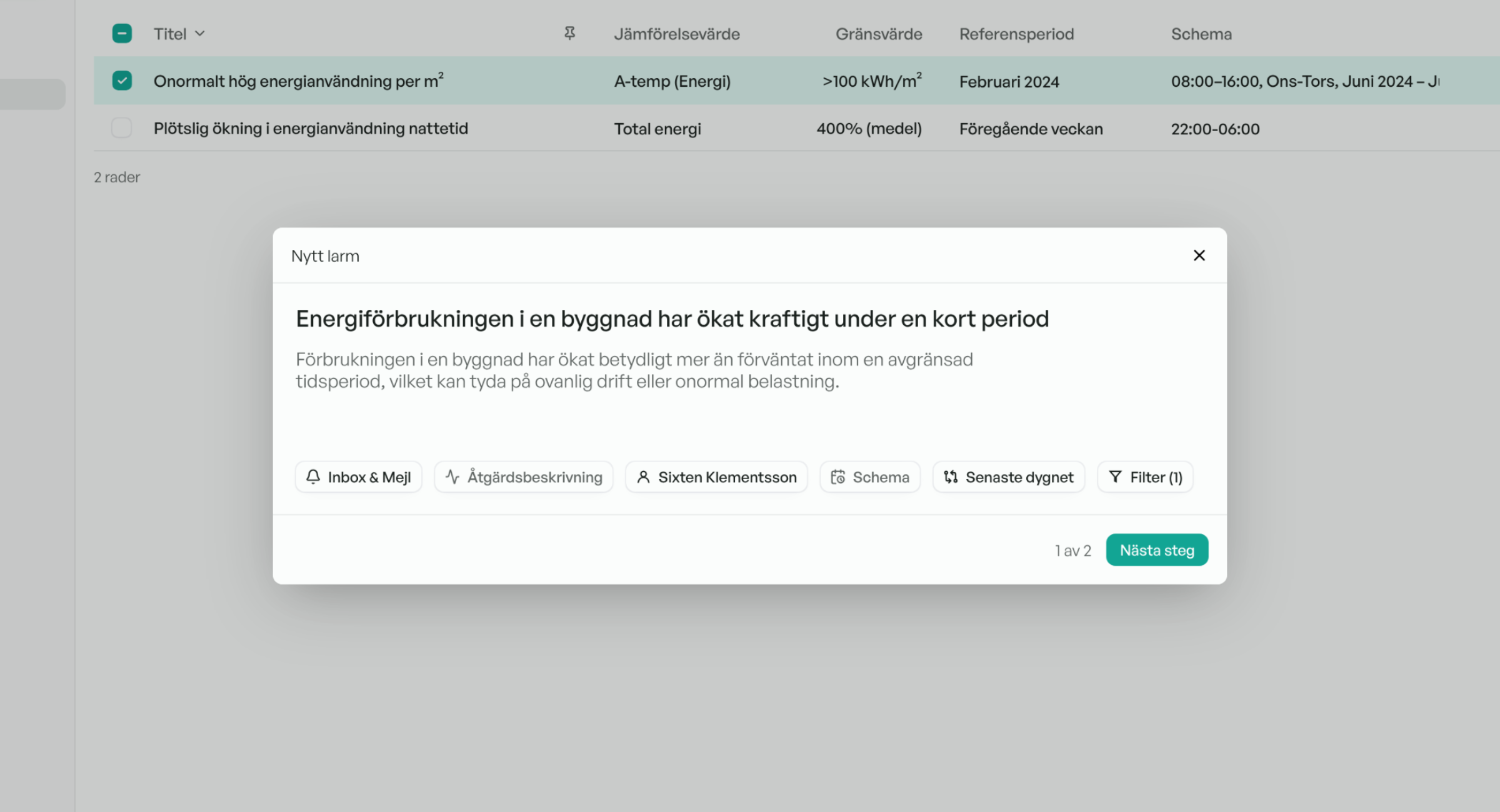Screen dimensions: 1500x812
Task: Expand the Titel column sort chevron
Action: (x=200, y=34)
